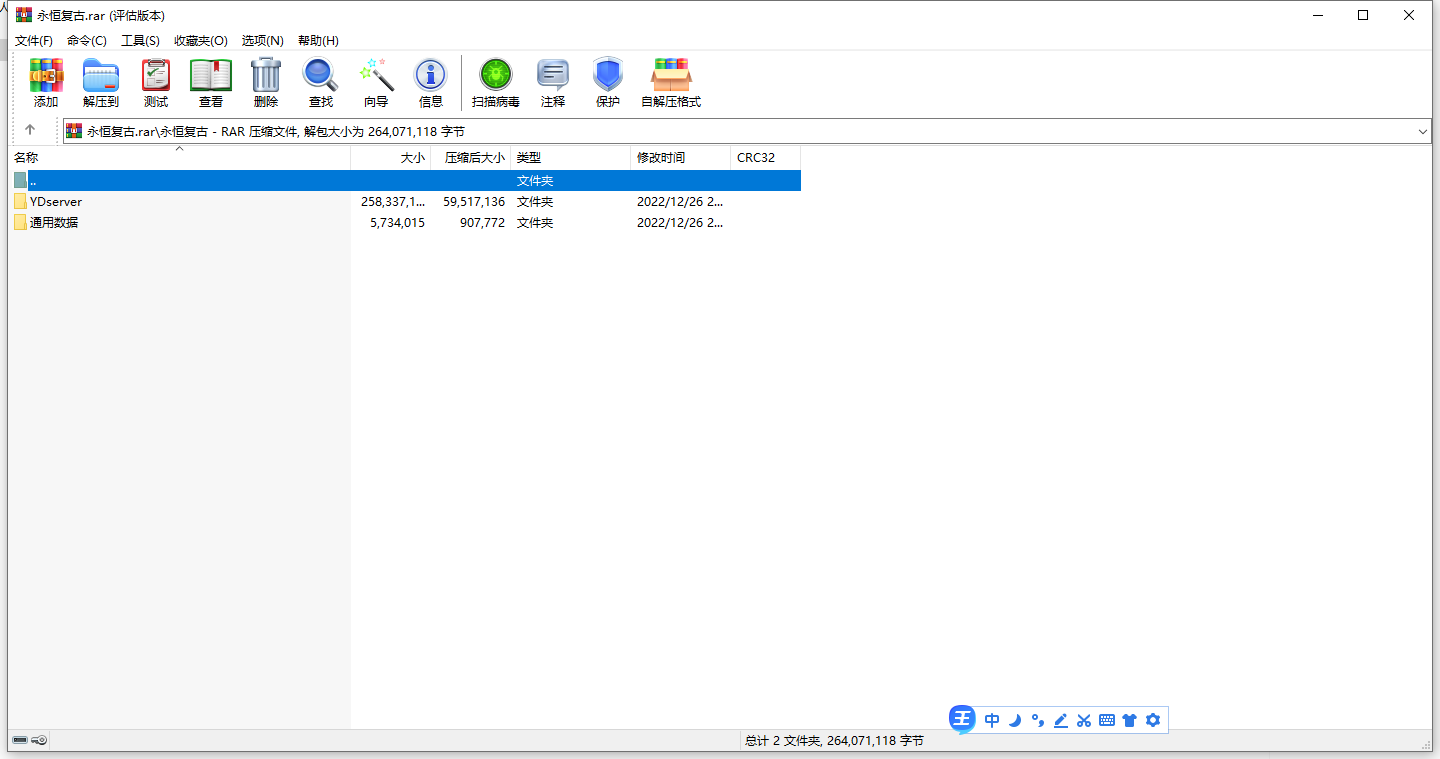Viewport: 1440px width, 759px height.
Task: Launch the 向导 (Wizard) wand icon
Action: 376,76
